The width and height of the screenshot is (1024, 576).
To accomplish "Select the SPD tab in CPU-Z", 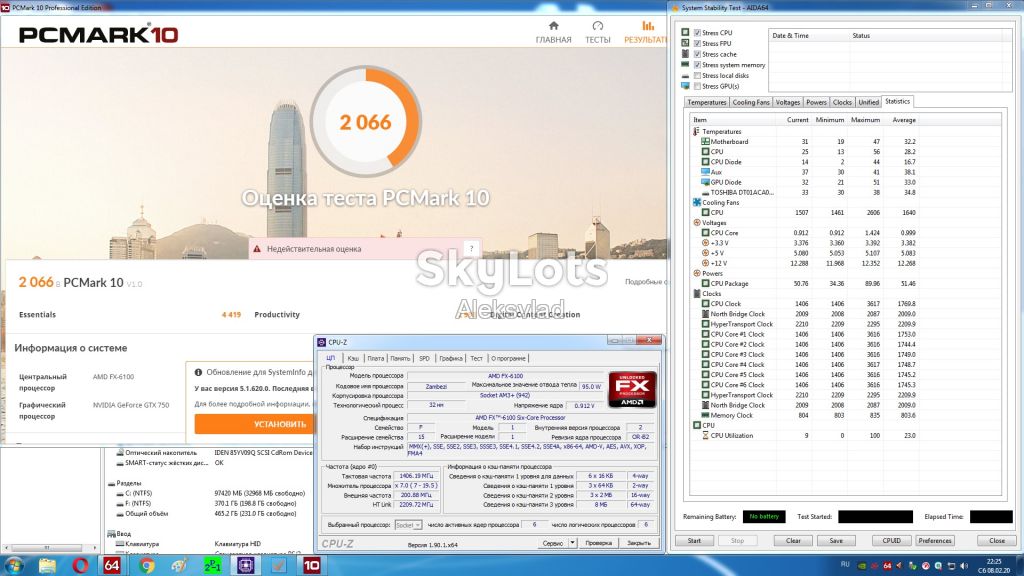I will pyautogui.click(x=424, y=359).
